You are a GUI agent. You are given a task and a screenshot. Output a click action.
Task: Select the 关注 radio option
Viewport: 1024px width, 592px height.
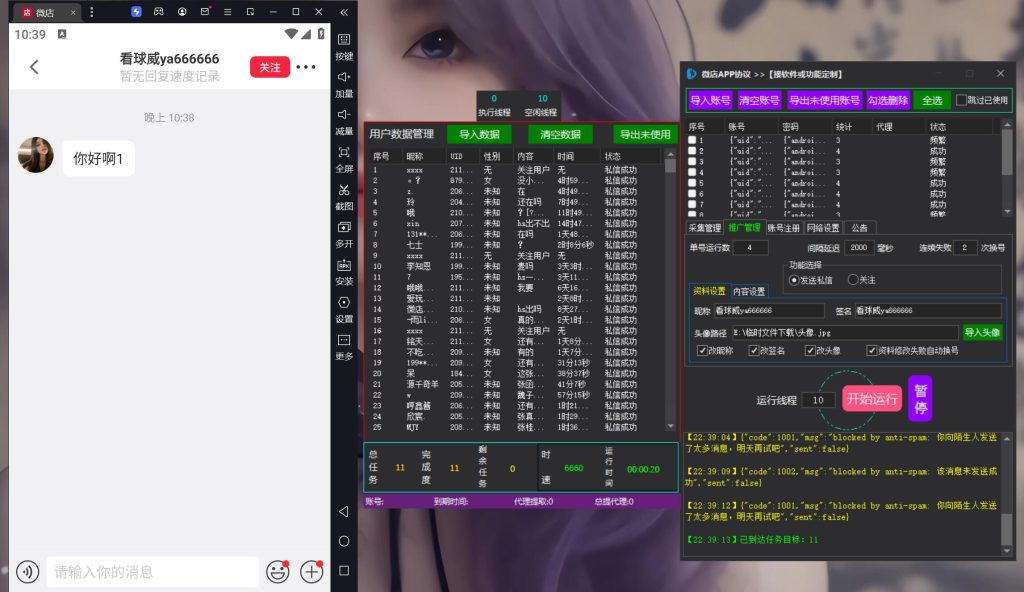click(852, 280)
